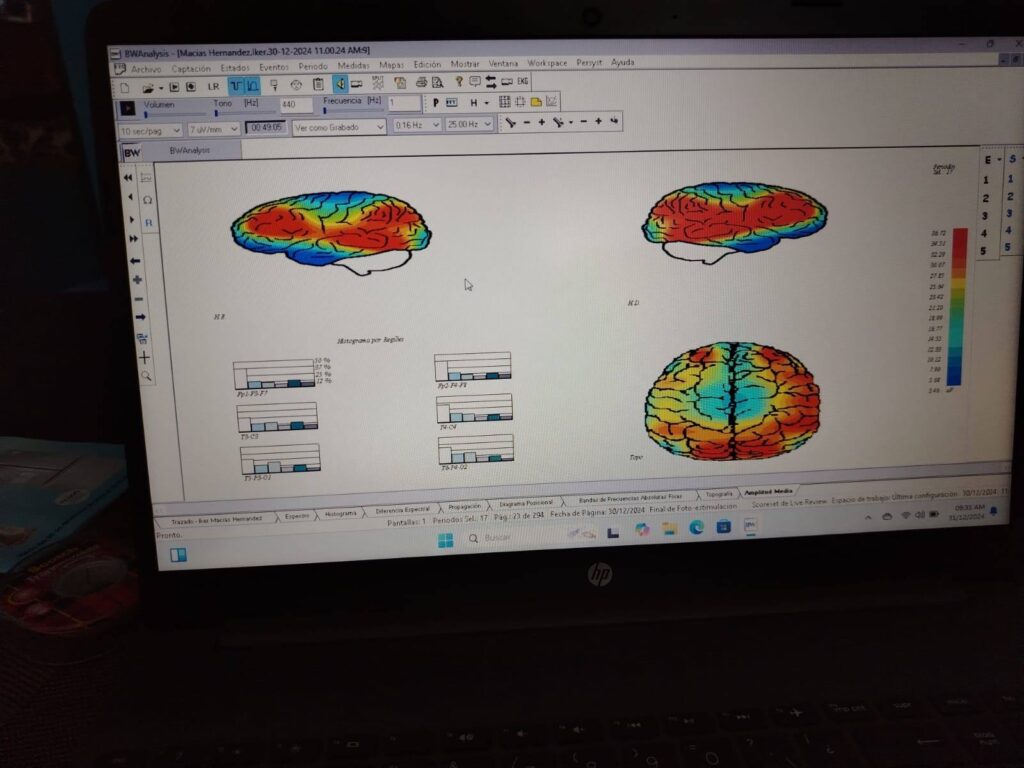This screenshot has width=1024, height=768.
Task: Select the EKG display icon
Action: (524, 82)
